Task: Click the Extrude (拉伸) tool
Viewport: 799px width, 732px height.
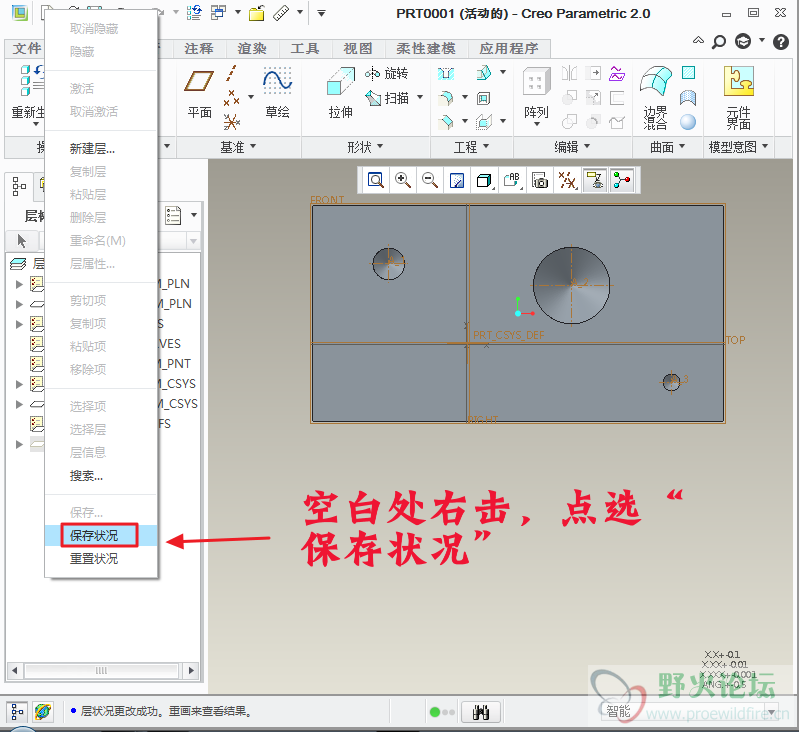Action: (x=340, y=95)
